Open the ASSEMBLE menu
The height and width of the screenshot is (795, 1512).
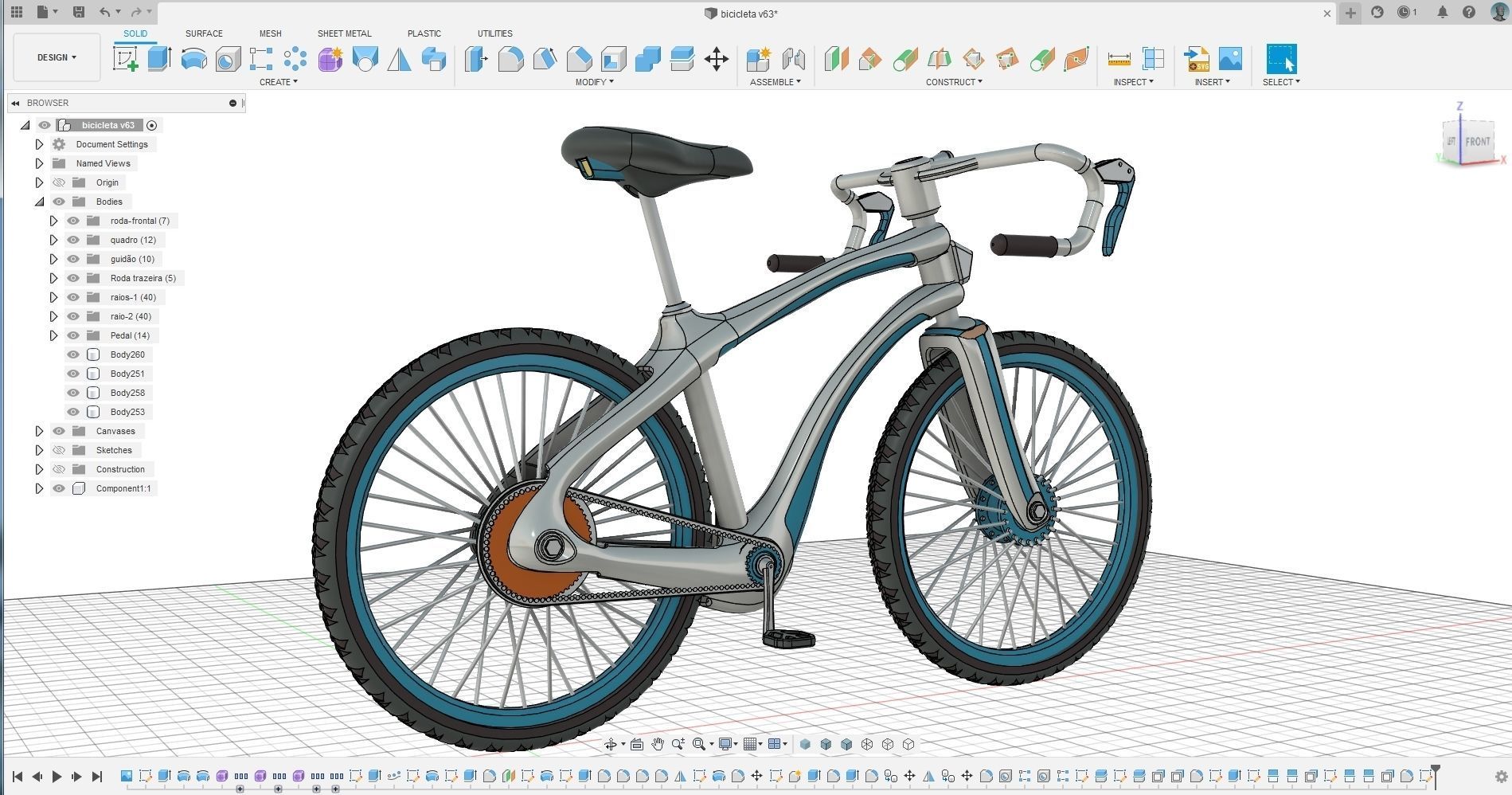click(x=775, y=82)
